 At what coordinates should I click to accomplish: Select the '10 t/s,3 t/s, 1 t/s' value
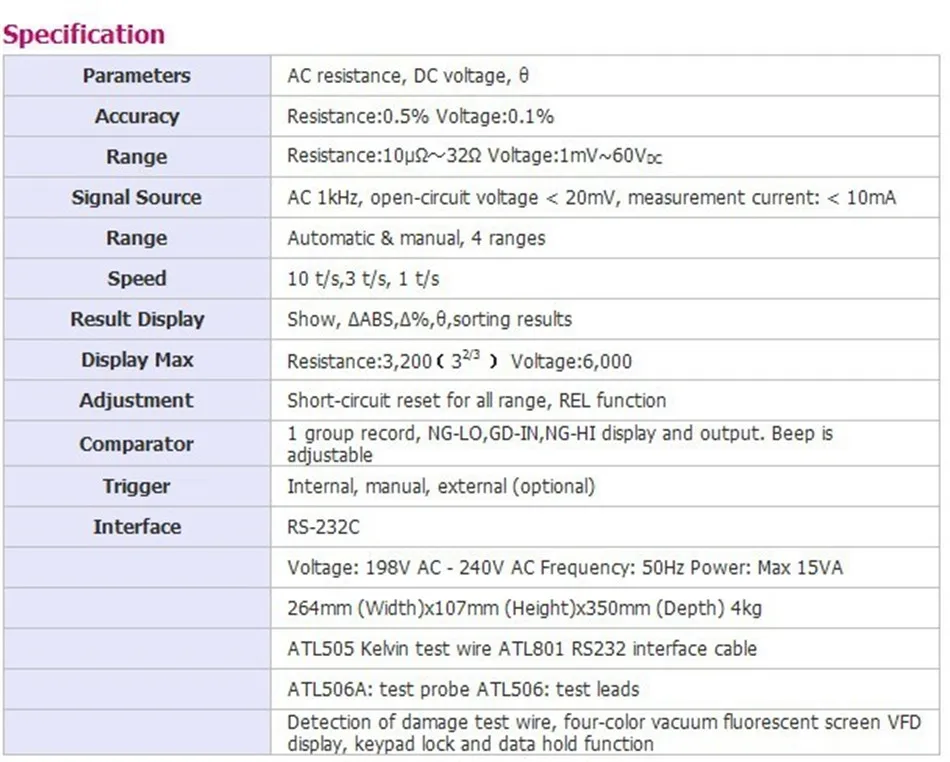point(363,279)
